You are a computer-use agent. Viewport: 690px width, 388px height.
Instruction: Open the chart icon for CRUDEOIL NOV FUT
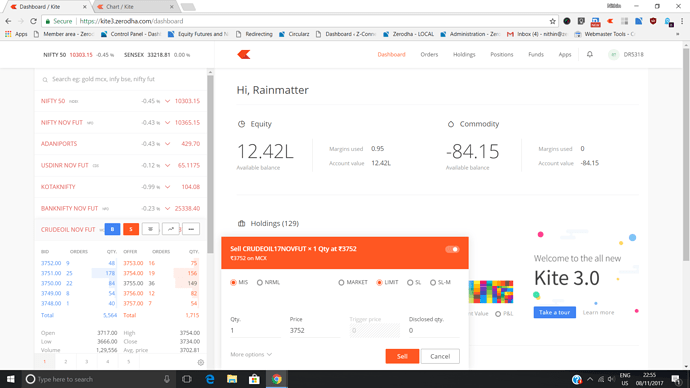171,229
